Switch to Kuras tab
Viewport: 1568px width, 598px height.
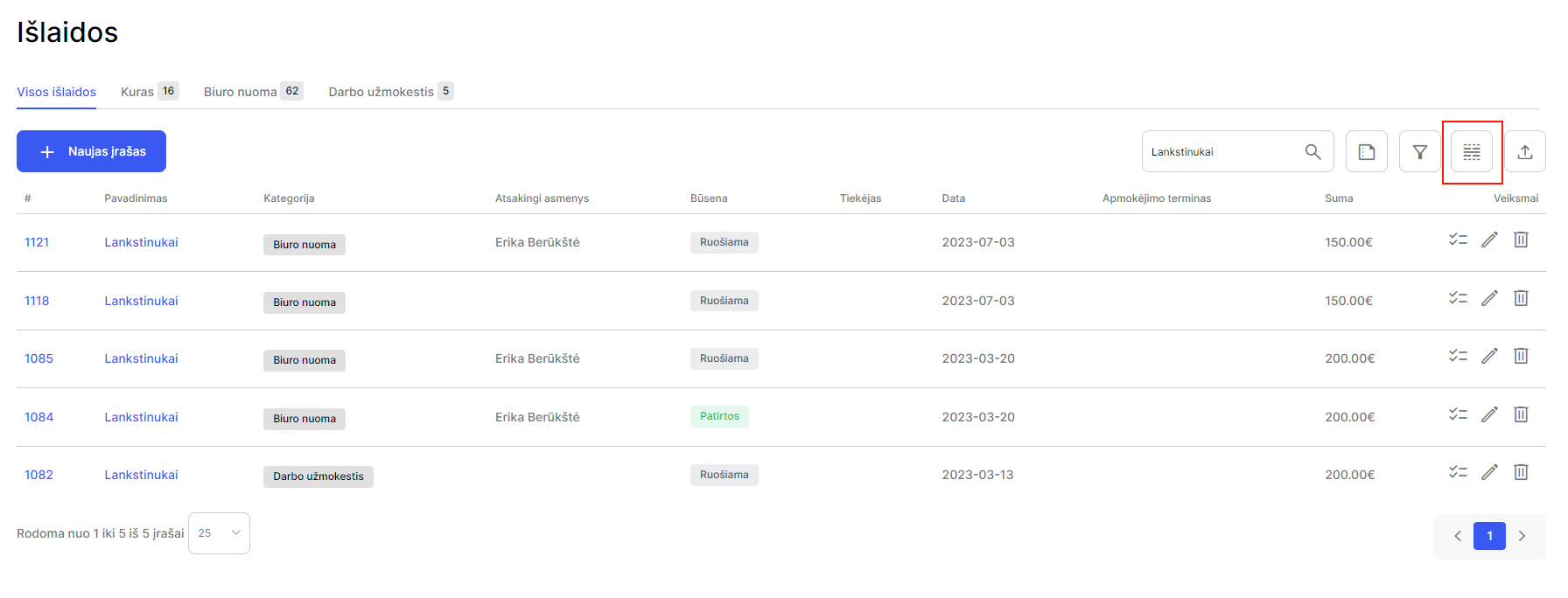150,92
